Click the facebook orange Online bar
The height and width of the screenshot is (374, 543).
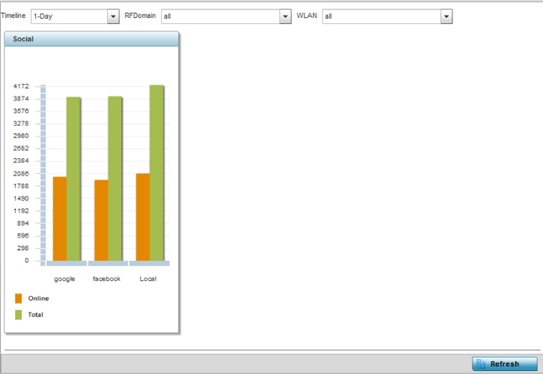(101, 220)
